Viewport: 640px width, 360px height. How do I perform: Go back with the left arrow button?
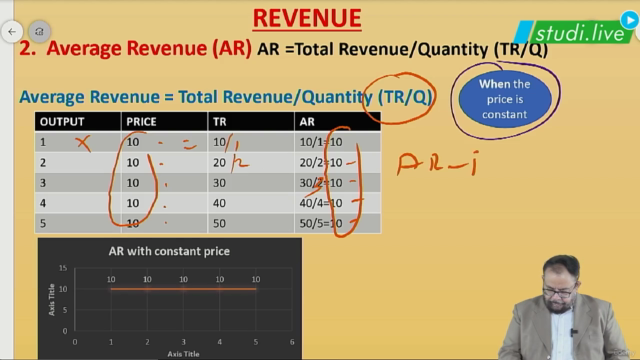(x=12, y=31)
